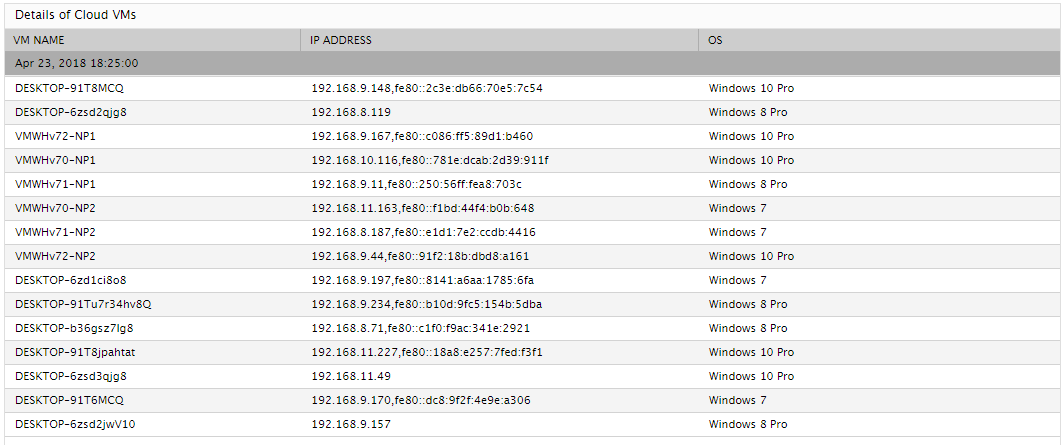Click VMWHv72-NP1 in the VM list
Viewport: 1062px width, 445px height.
tap(56, 136)
